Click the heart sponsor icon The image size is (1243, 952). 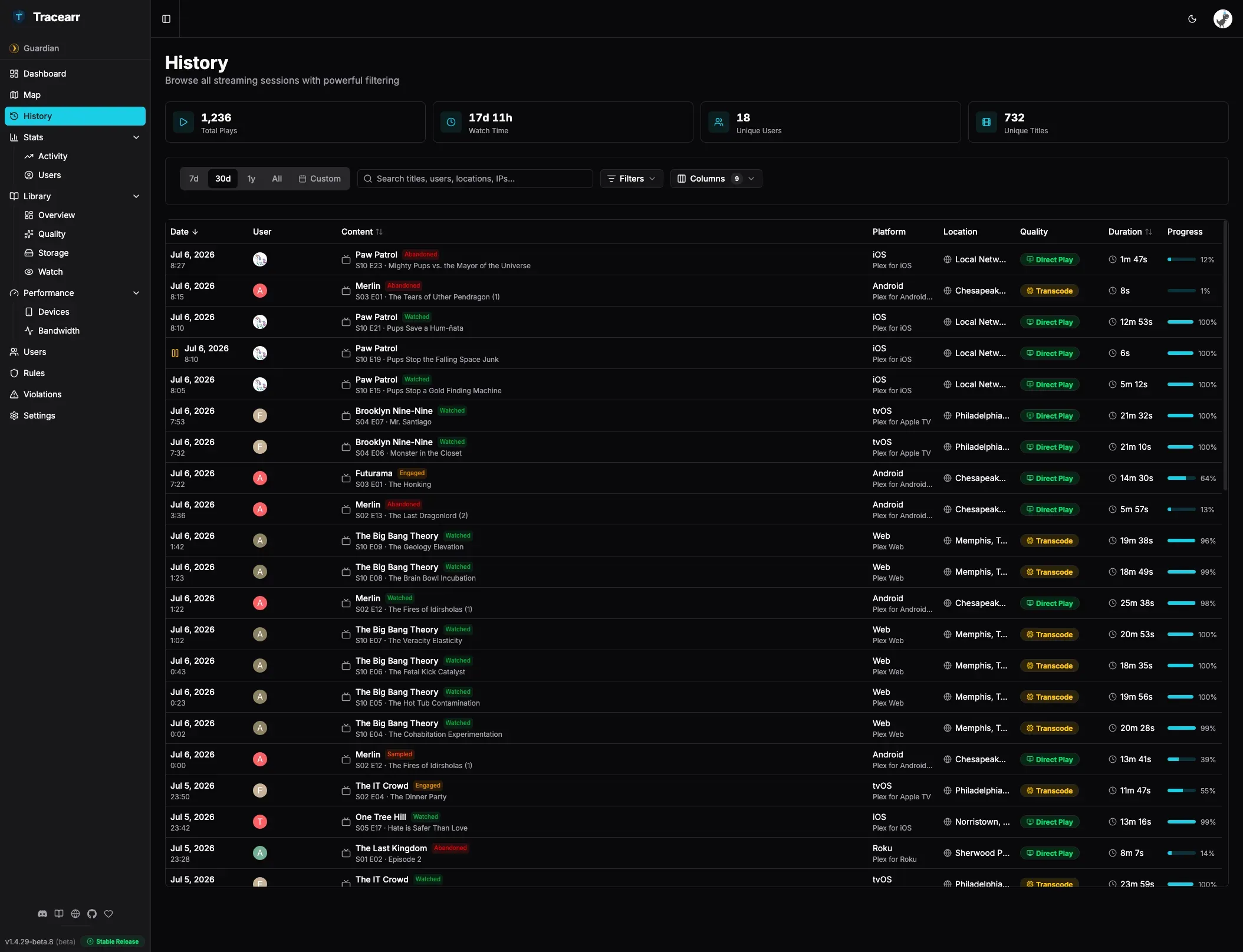point(108,914)
